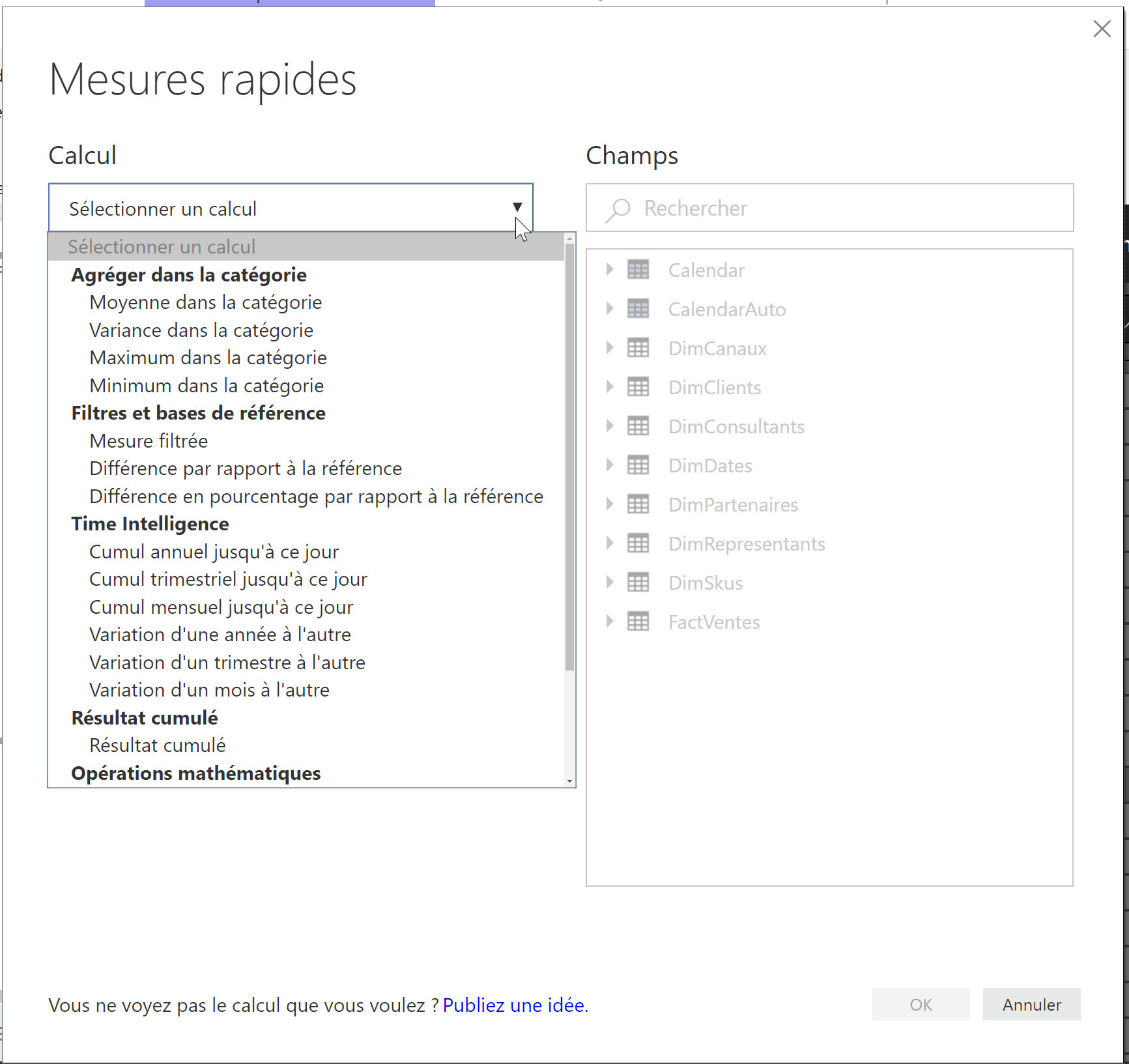Image resolution: width=1129 pixels, height=1064 pixels.
Task: Expand the DimRepresentants table node
Action: point(610,543)
